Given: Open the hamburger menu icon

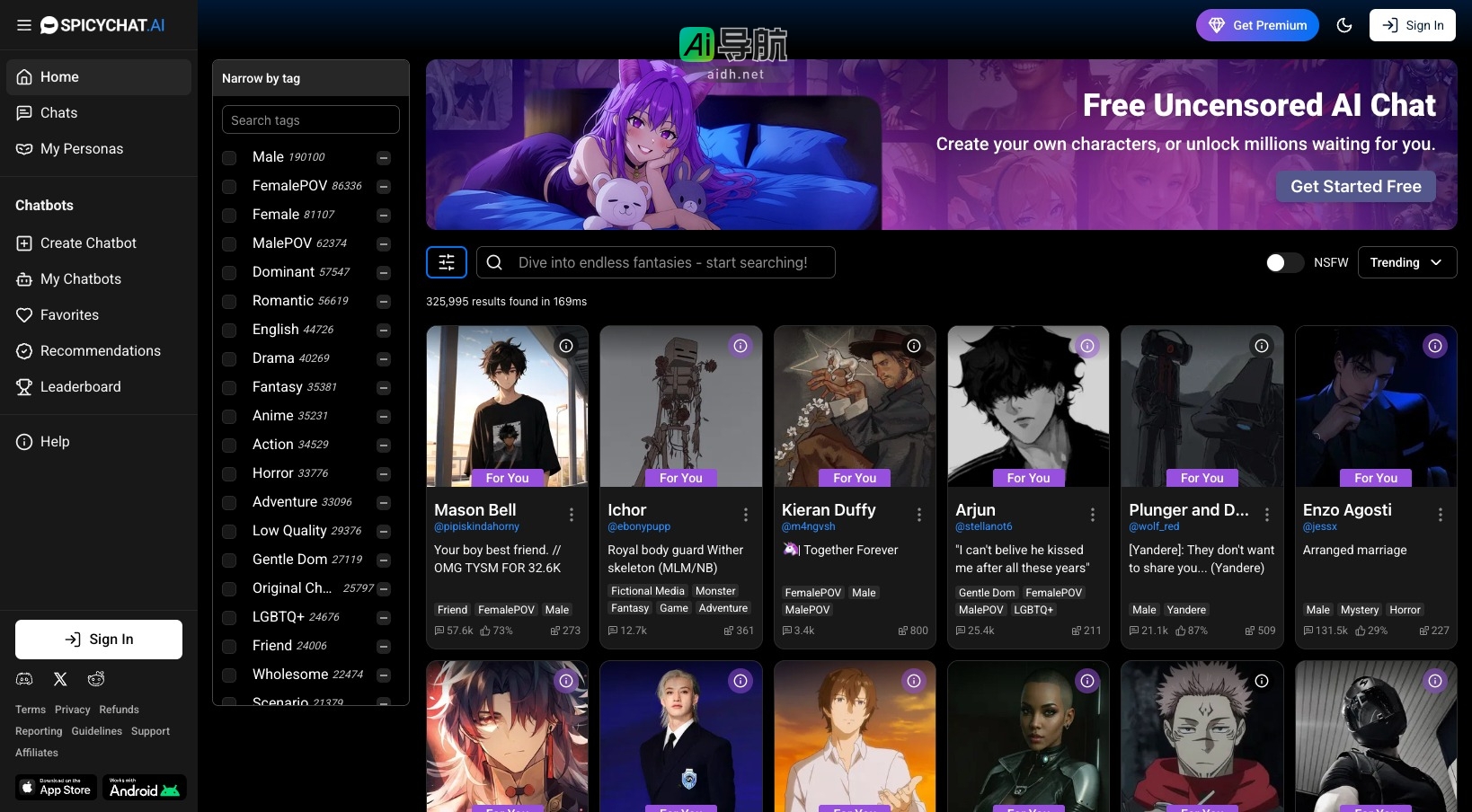Looking at the screenshot, I should pyautogui.click(x=24, y=25).
